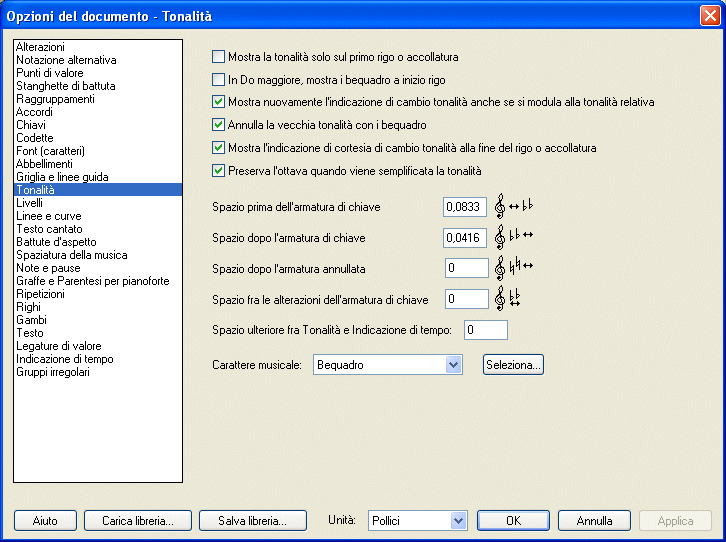Click the 'Spazio prima dell'armatura di chiave' field

tap(464, 207)
